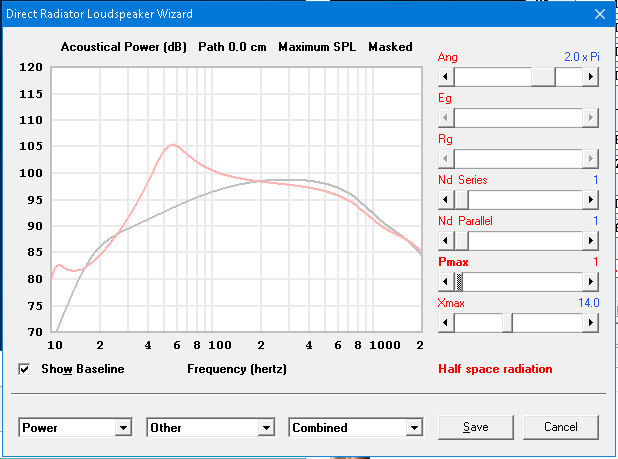Click the Xmax value 14.0
Viewport: 618px width, 459px height.
click(588, 303)
